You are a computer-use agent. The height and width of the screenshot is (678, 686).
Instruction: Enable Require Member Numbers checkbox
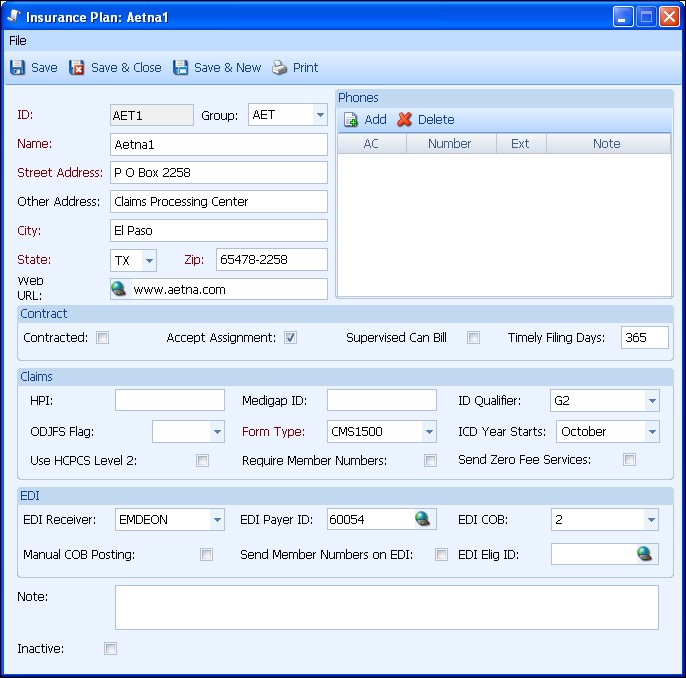(430, 461)
